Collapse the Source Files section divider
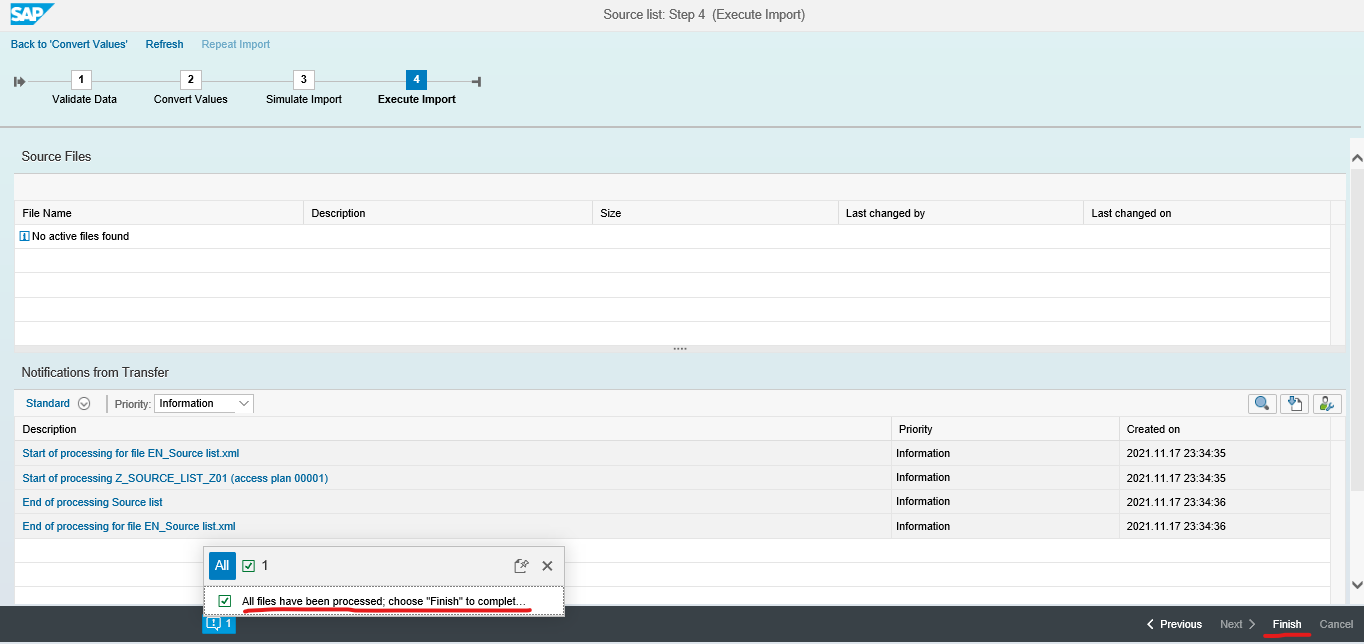 pyautogui.click(x=680, y=347)
